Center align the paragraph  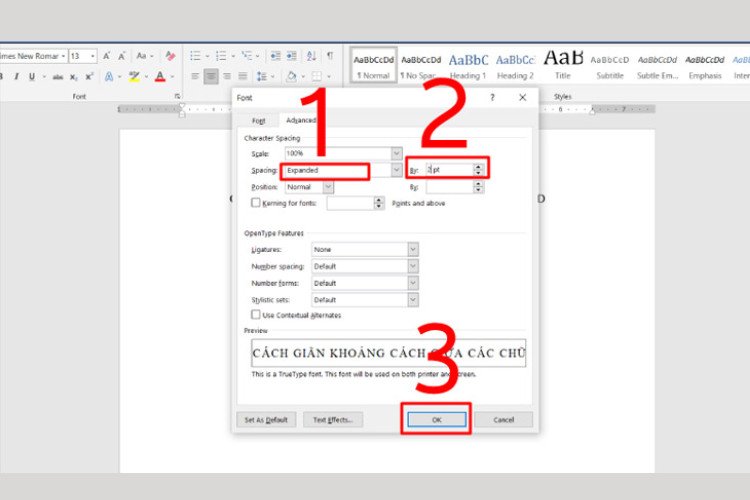(x=211, y=76)
